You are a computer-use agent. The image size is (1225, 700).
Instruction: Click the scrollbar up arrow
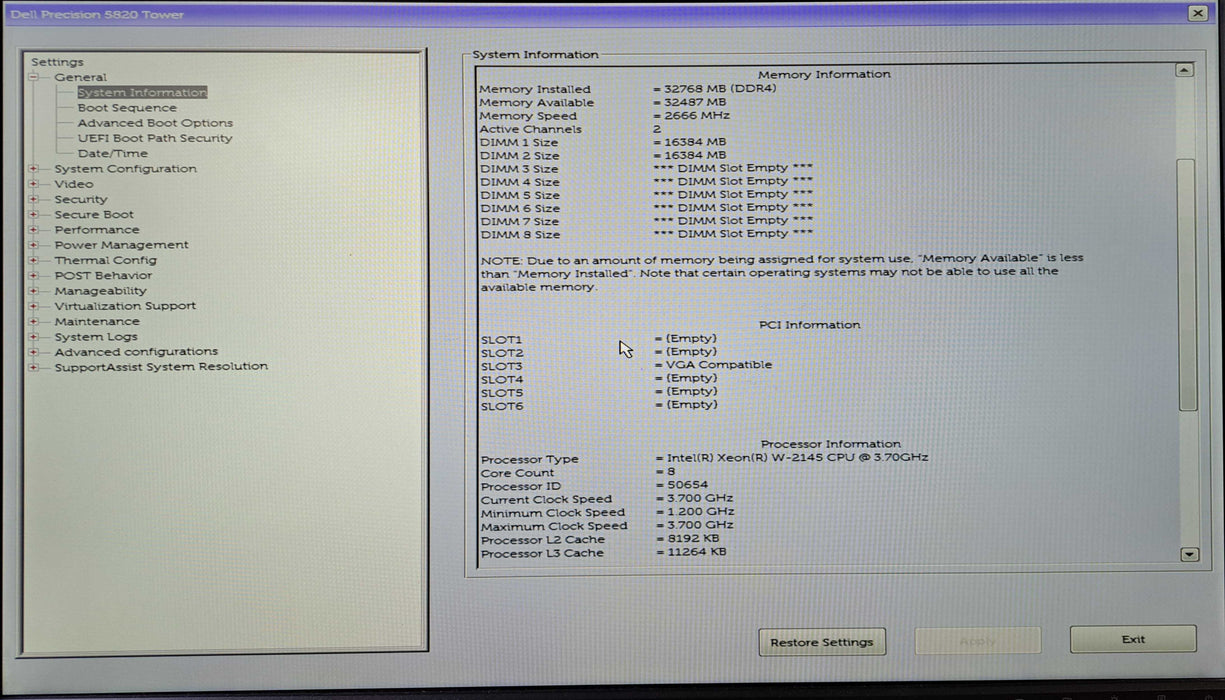pyautogui.click(x=1184, y=69)
